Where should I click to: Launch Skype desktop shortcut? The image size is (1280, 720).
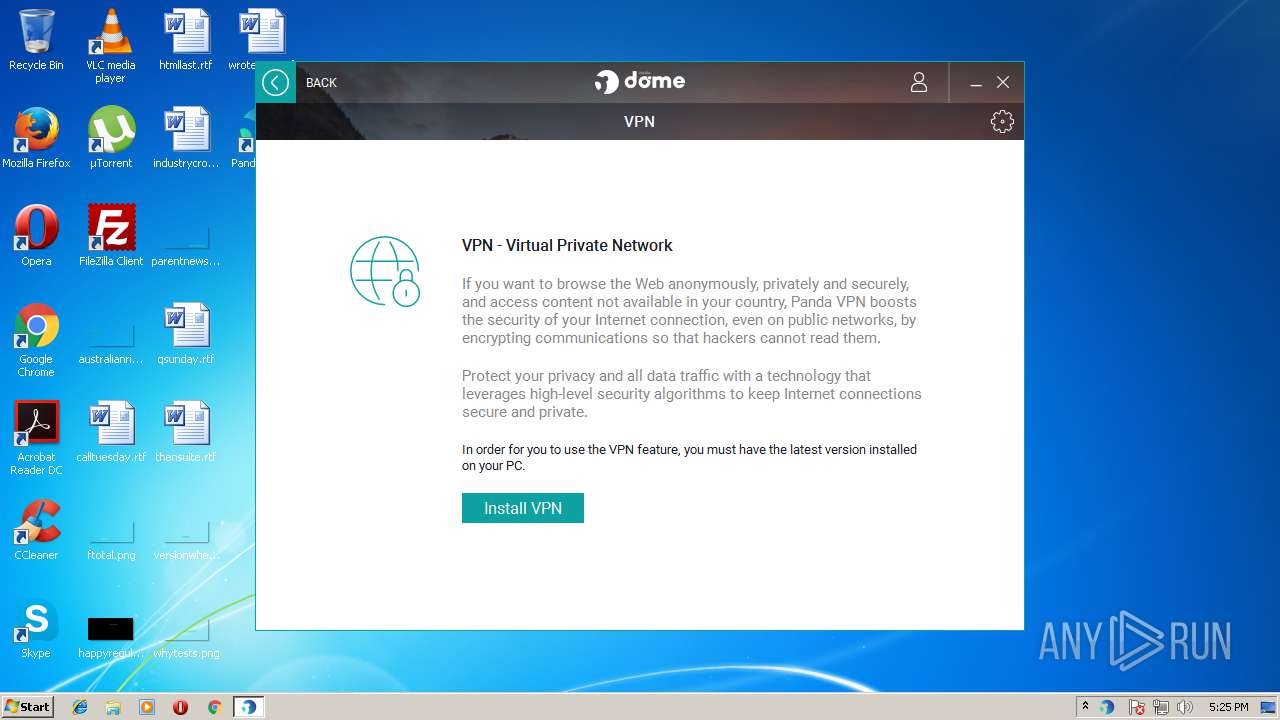pyautogui.click(x=36, y=628)
